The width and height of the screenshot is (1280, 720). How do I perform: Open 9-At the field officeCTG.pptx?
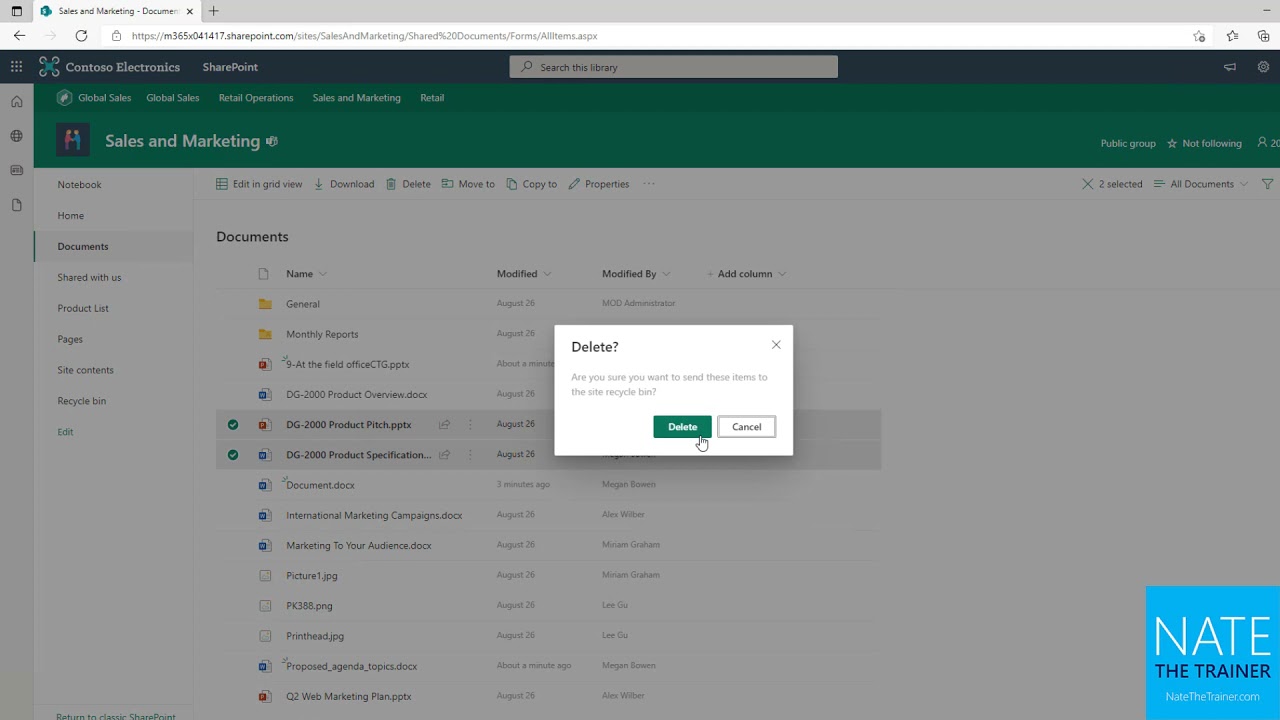click(x=348, y=365)
